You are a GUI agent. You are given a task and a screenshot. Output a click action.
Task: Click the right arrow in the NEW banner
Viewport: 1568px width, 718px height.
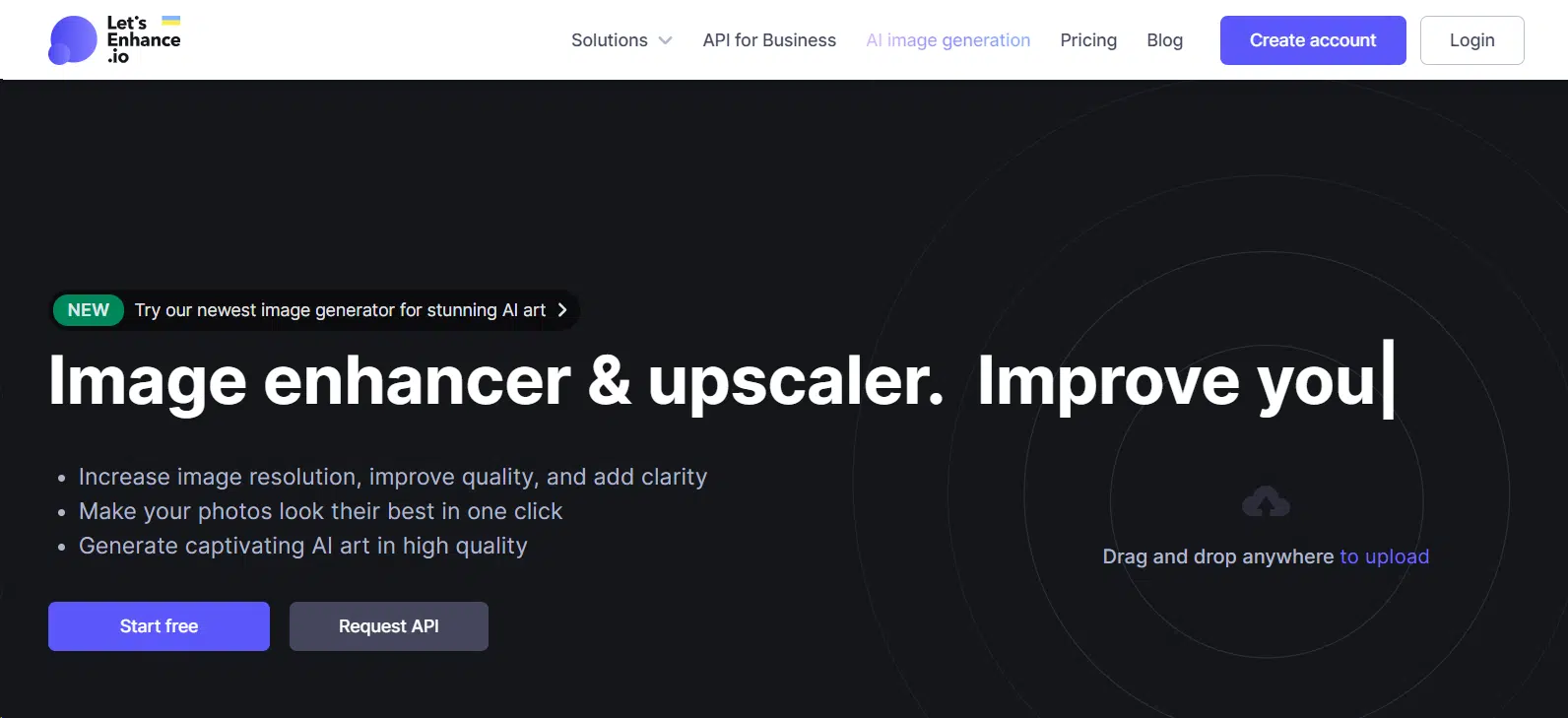pos(562,310)
